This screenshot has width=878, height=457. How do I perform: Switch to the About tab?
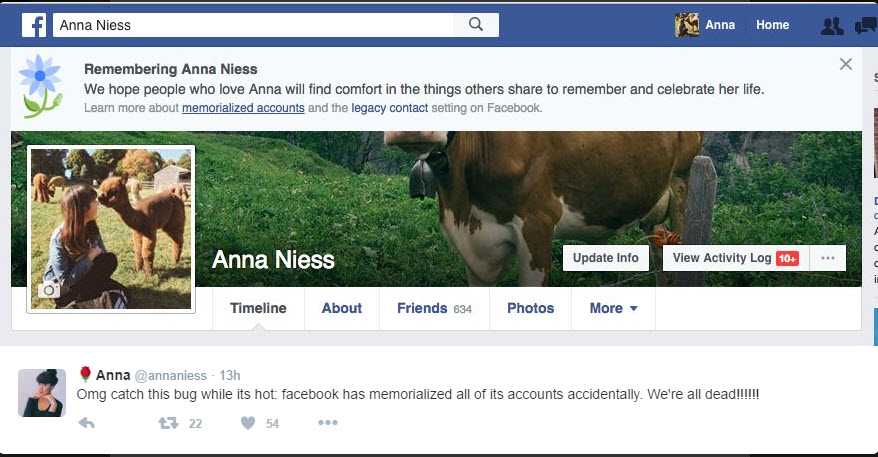[x=341, y=308]
